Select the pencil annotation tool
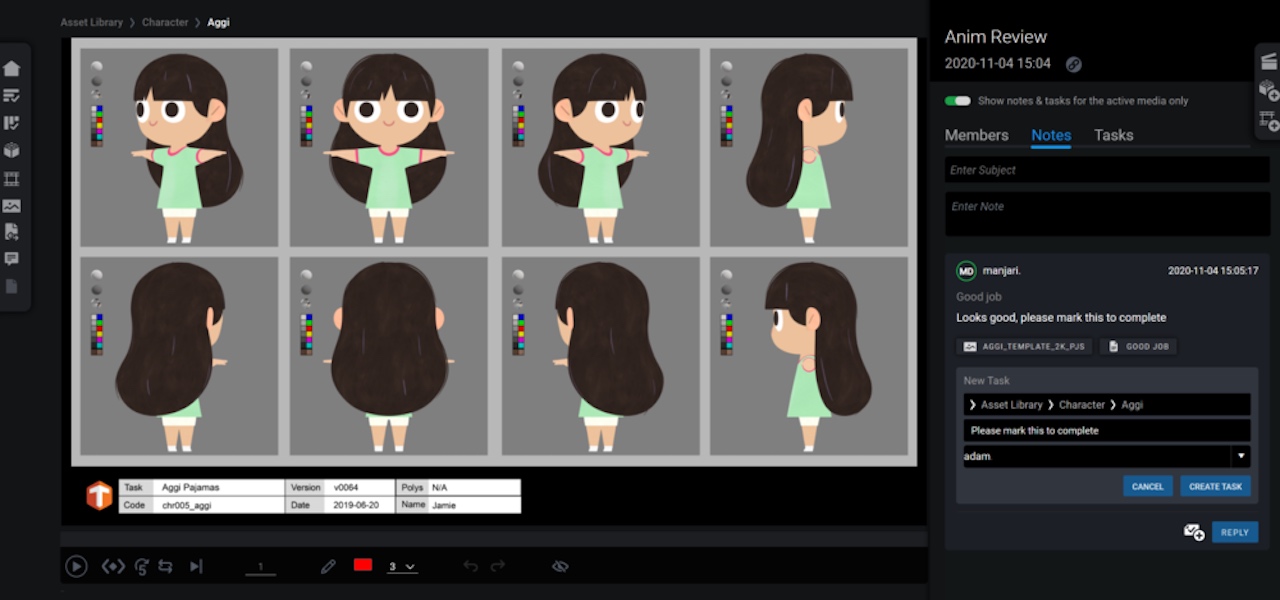The image size is (1280, 600). pos(328,566)
